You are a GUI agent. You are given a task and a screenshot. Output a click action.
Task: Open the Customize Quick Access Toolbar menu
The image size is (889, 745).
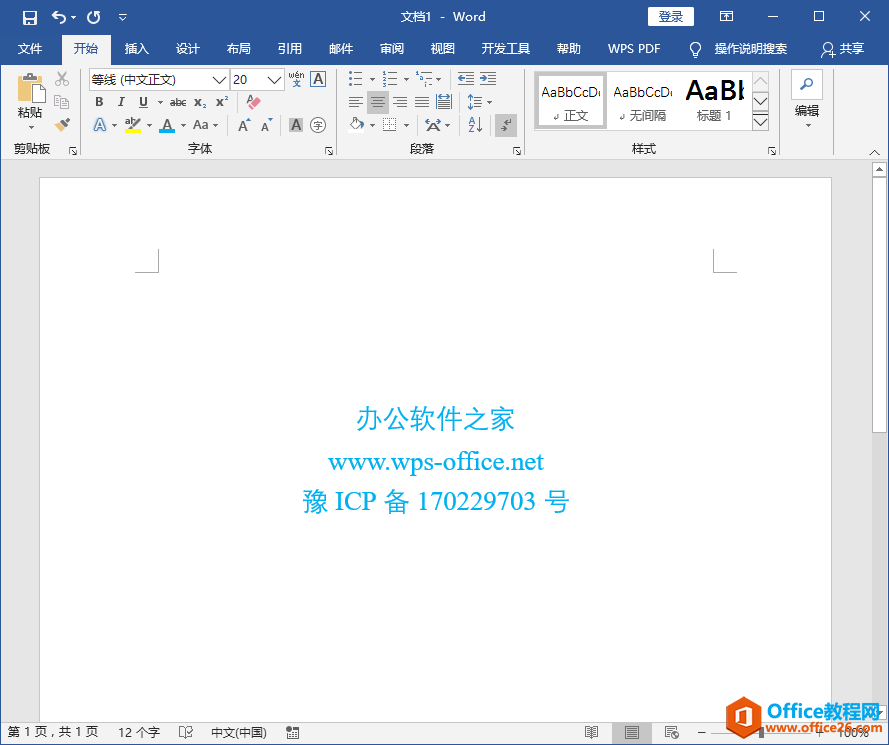click(122, 18)
